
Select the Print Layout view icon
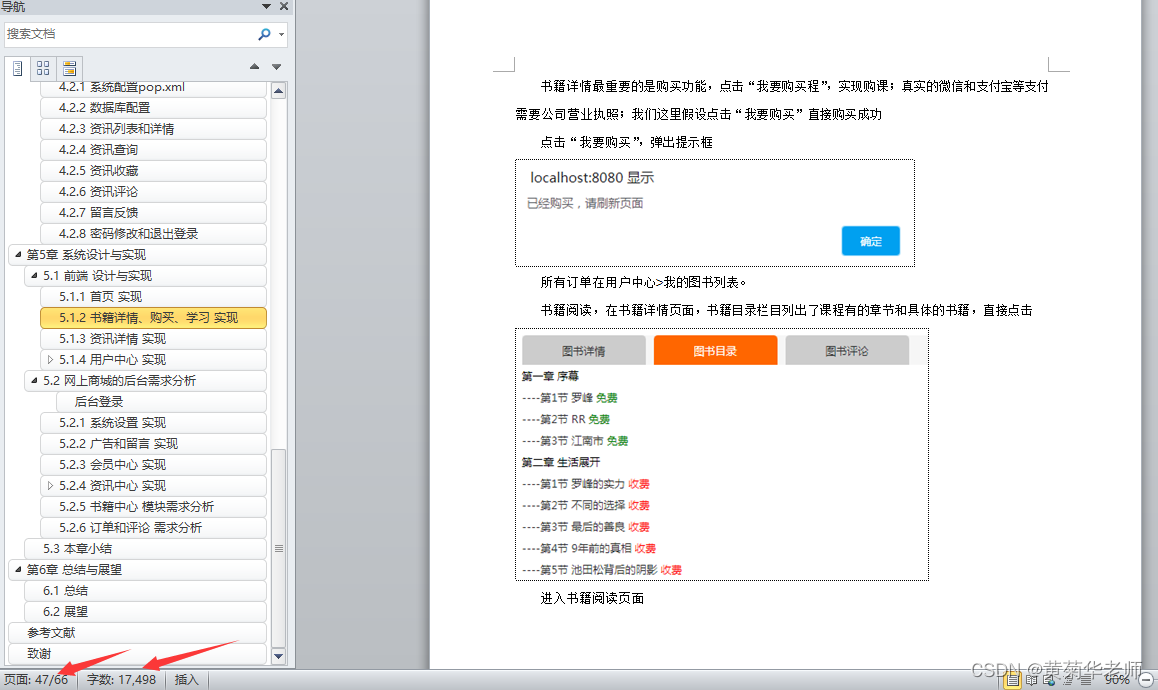pyautogui.click(x=1012, y=681)
